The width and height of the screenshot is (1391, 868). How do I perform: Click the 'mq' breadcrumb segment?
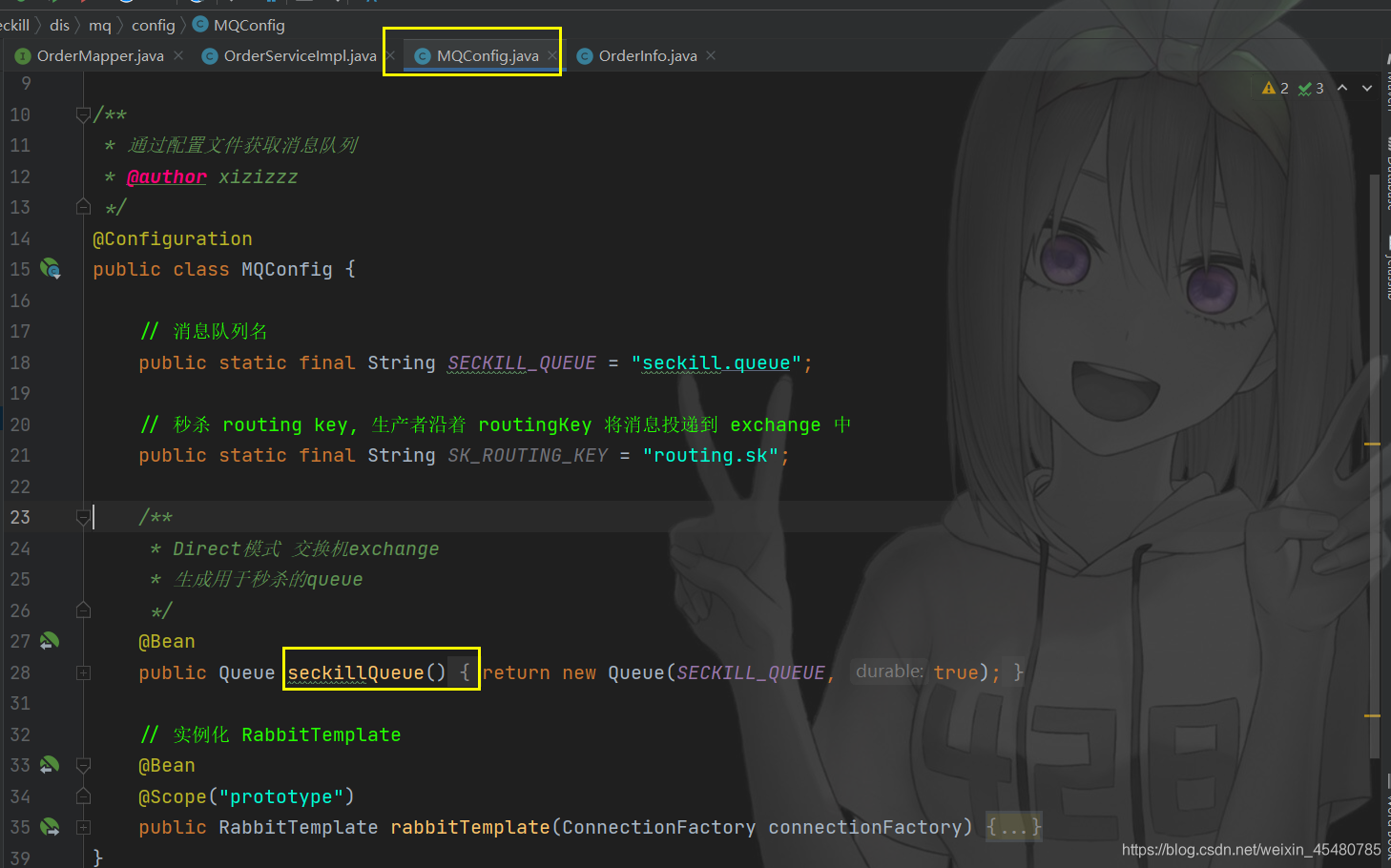(x=100, y=25)
